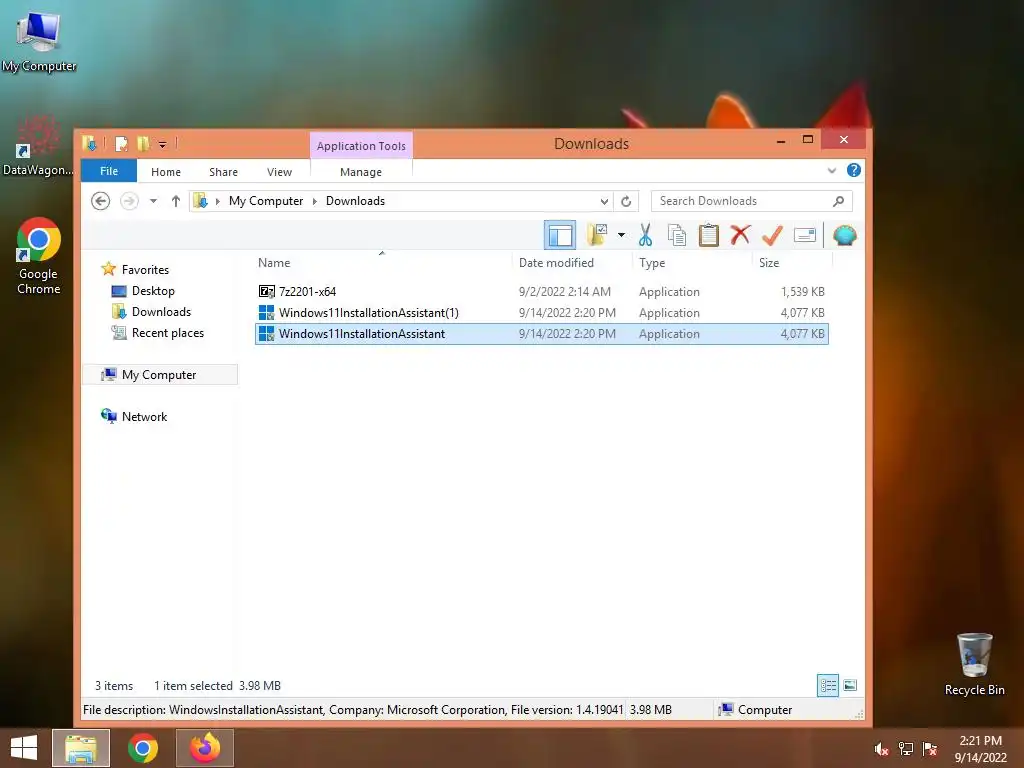The height and width of the screenshot is (768, 1024).
Task: Click quick access New Folder icon
Action: (x=143, y=144)
